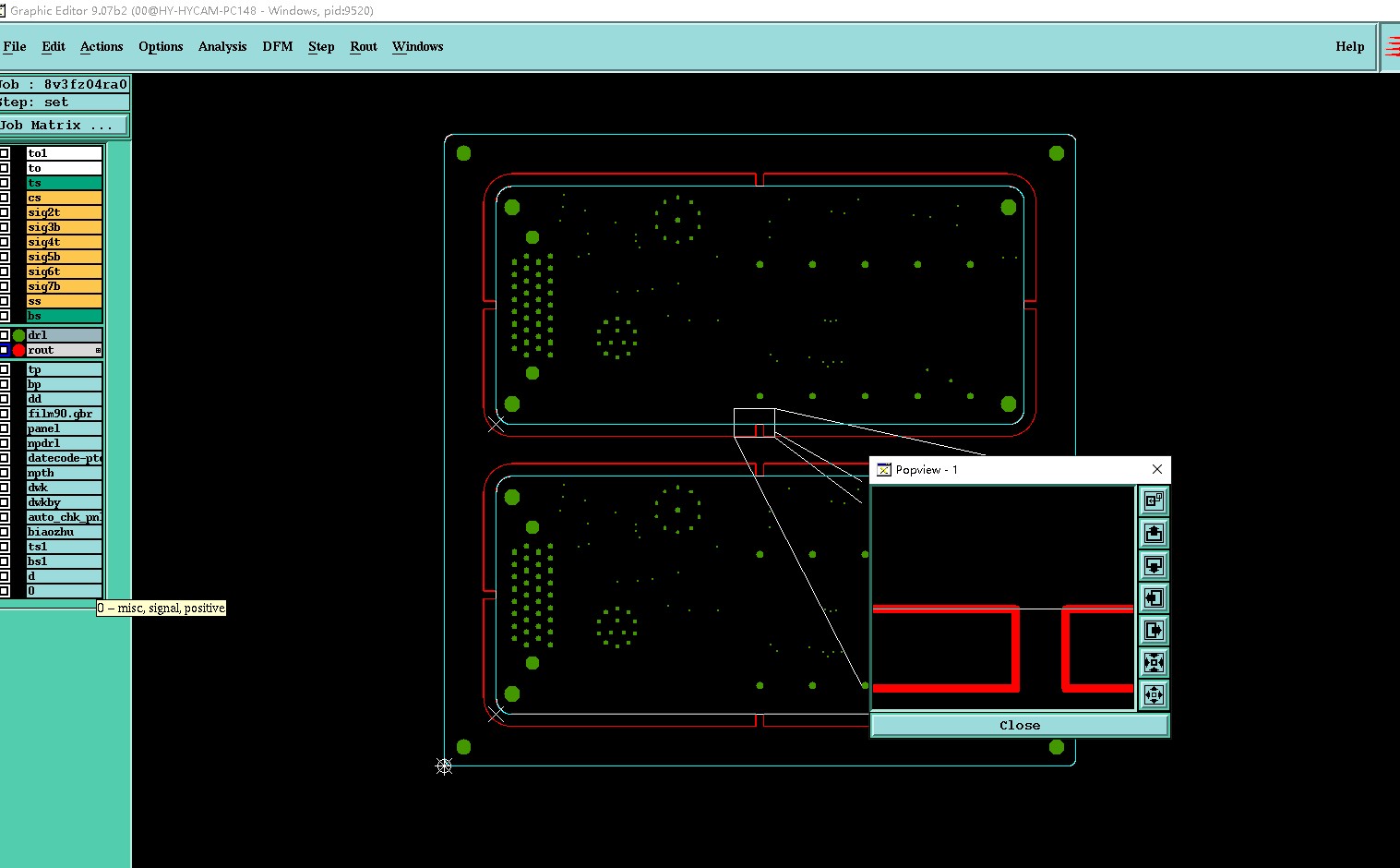
Task: Toggle display checkbox for layer ts
Action: [5, 183]
